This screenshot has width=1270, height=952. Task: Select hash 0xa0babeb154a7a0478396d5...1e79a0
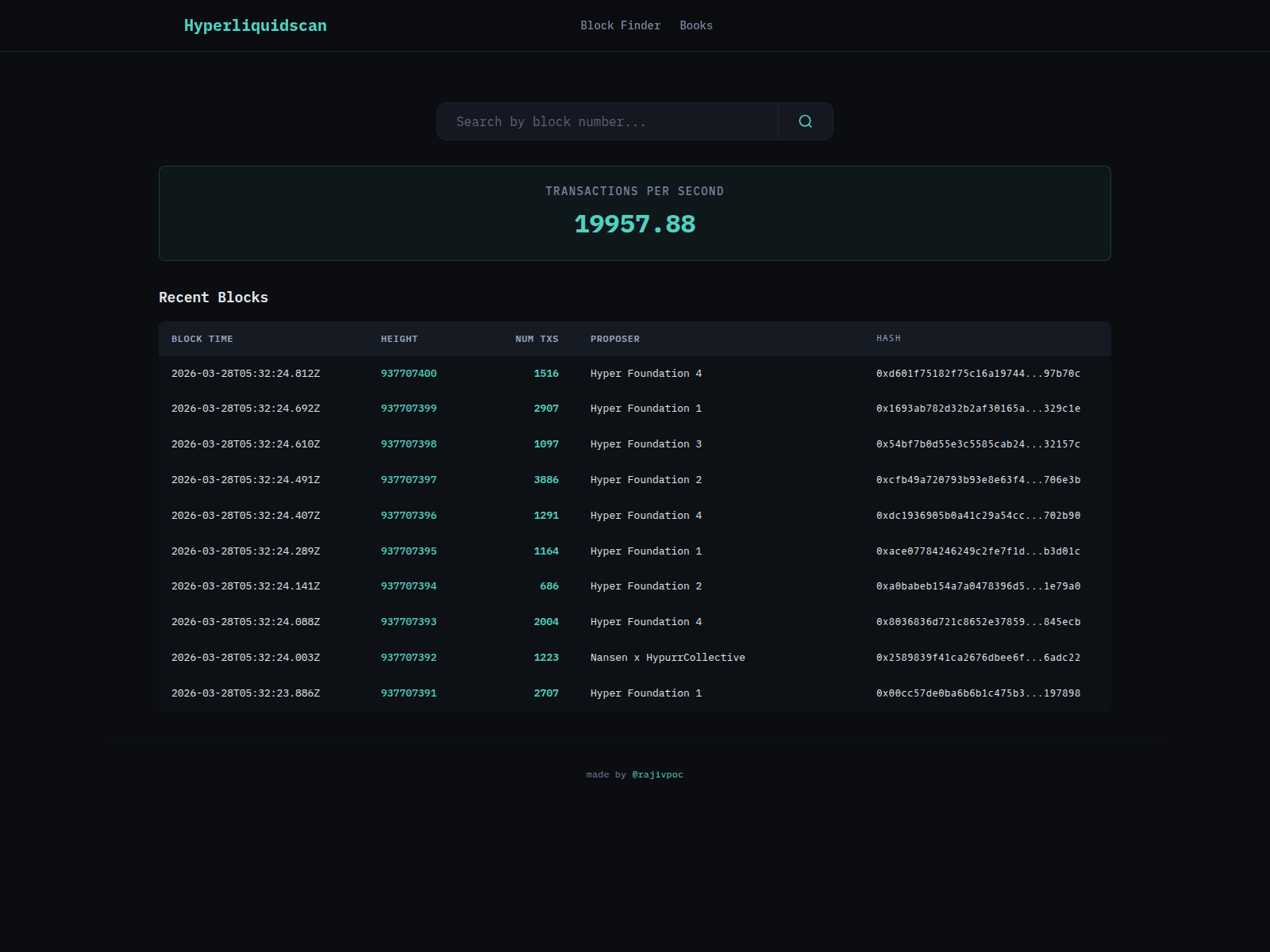coord(978,586)
